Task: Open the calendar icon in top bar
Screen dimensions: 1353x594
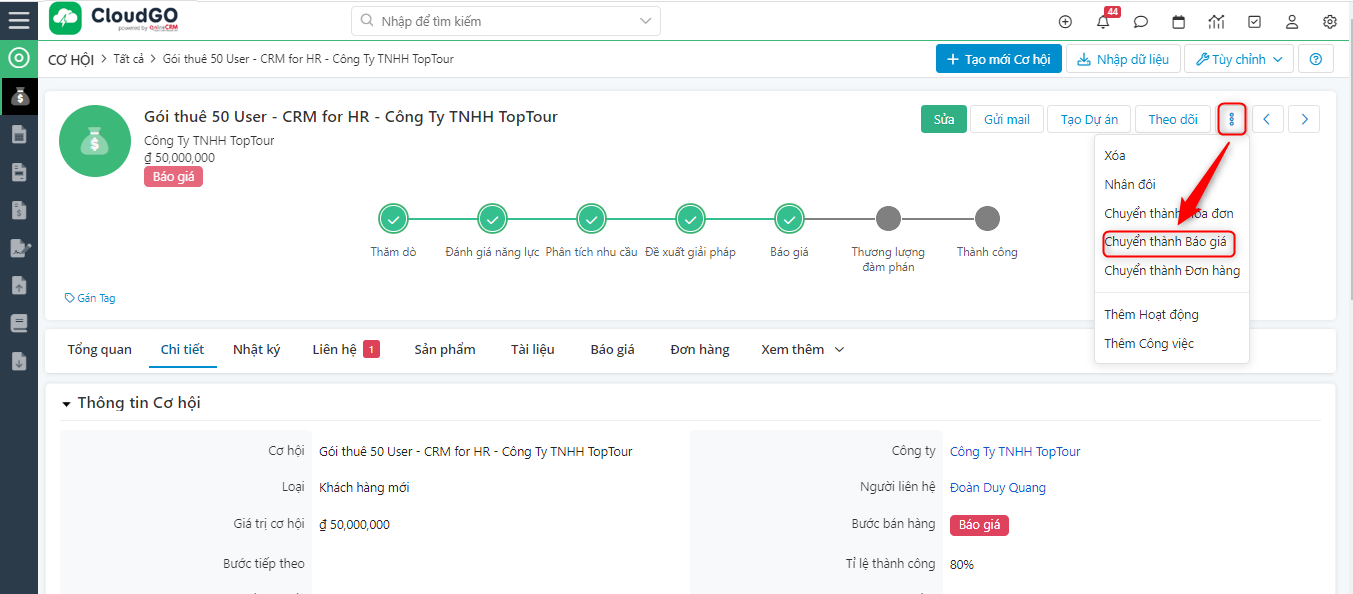Action: (1178, 22)
